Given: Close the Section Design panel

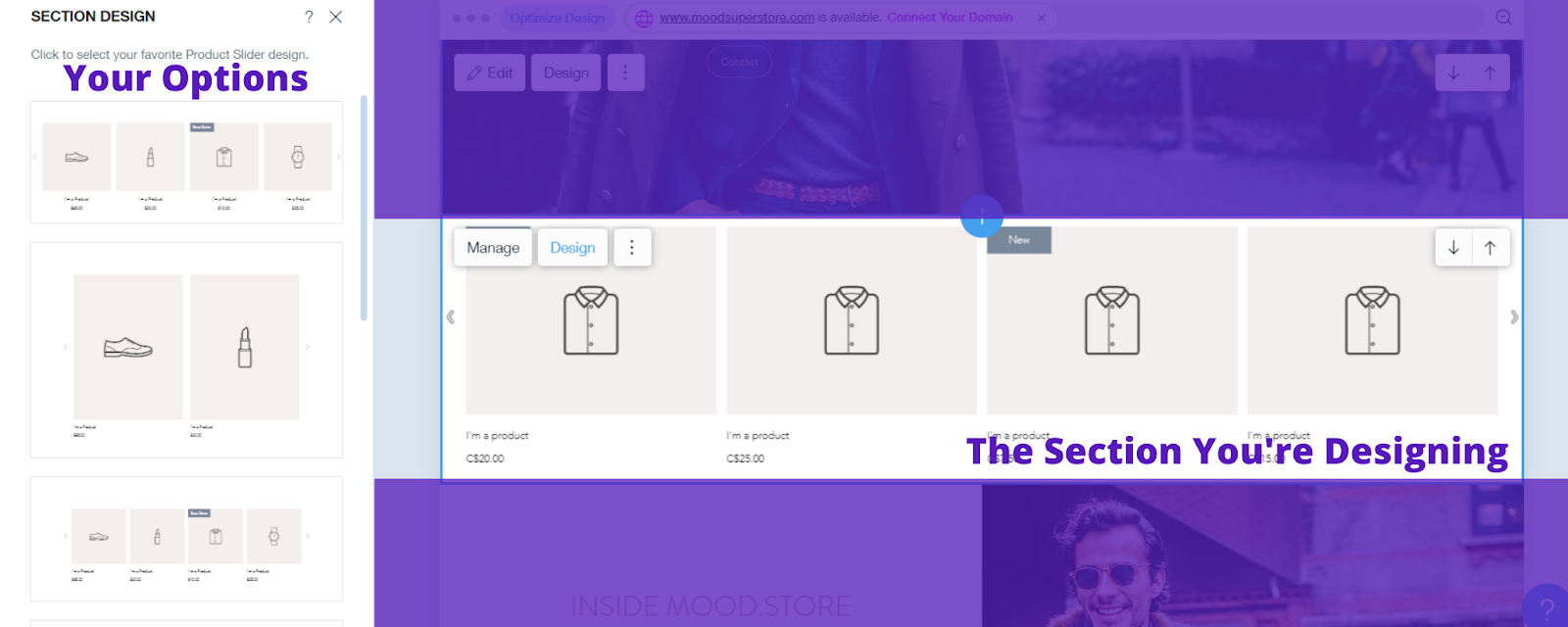Looking at the screenshot, I should [x=335, y=17].
